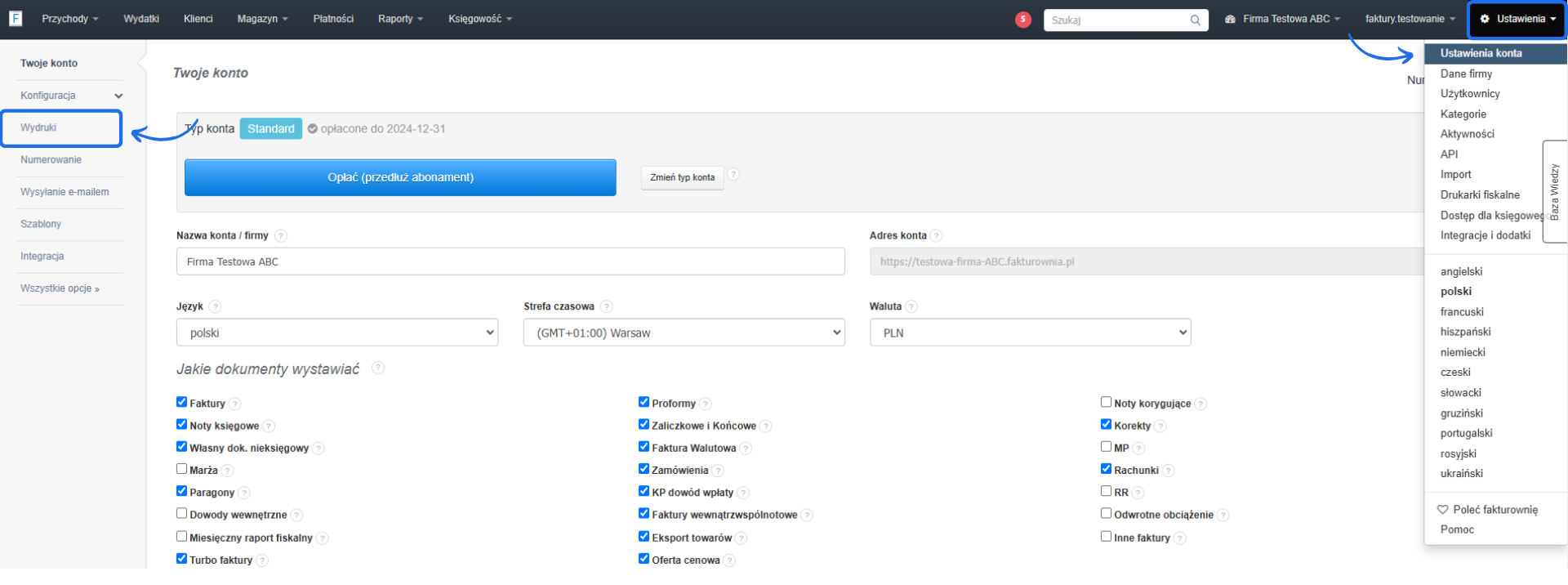Screen dimensions: 1568x585
Task: Click the heart icon by Poleć fakturownię
Action: pyautogui.click(x=1443, y=510)
